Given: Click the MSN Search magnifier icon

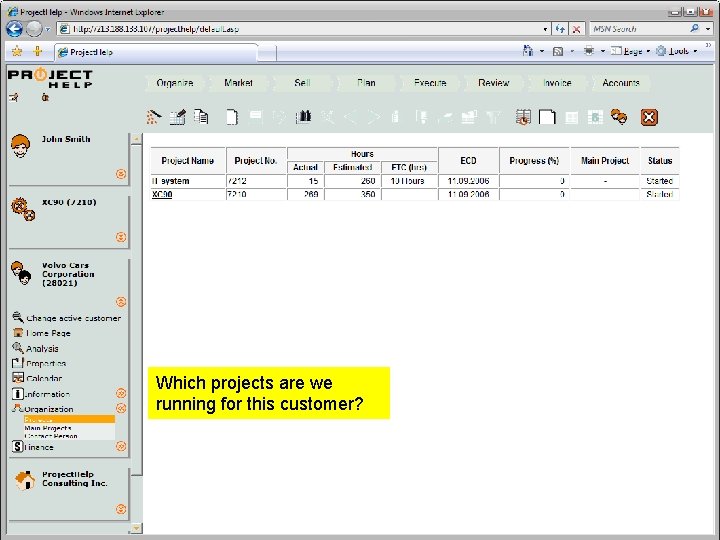Looking at the screenshot, I should (x=694, y=28).
